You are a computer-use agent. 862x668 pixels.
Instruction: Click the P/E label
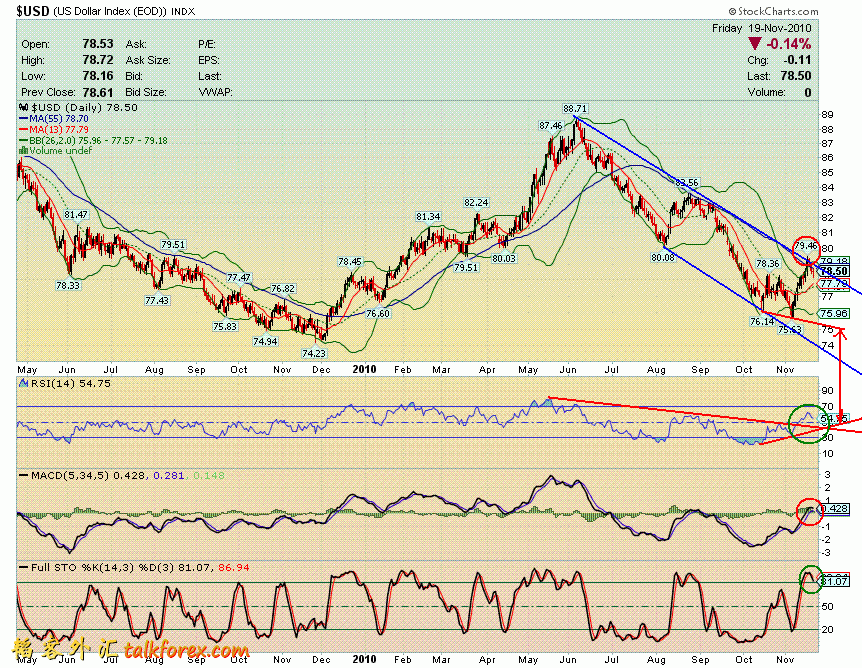[x=207, y=44]
